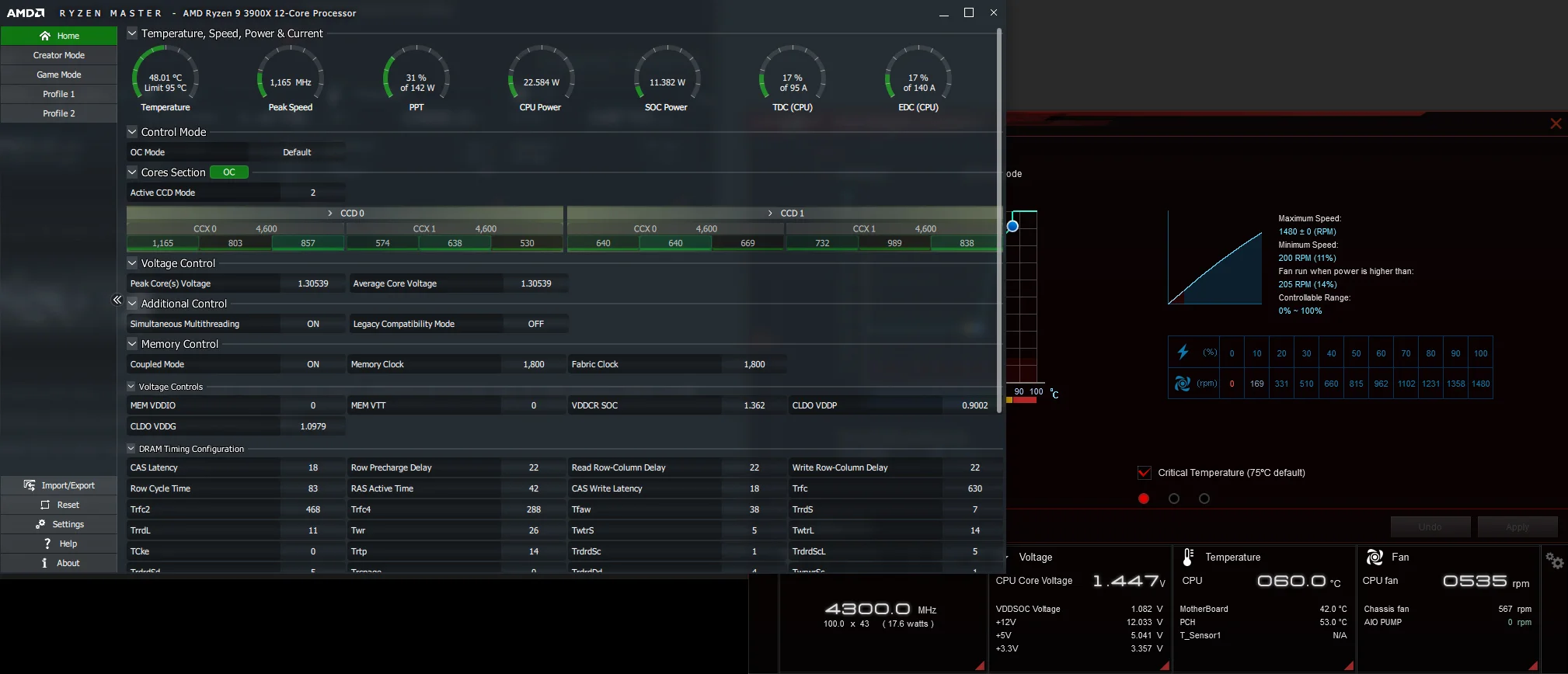Click the red corner arrow of the Temperature panel

pos(1349,665)
